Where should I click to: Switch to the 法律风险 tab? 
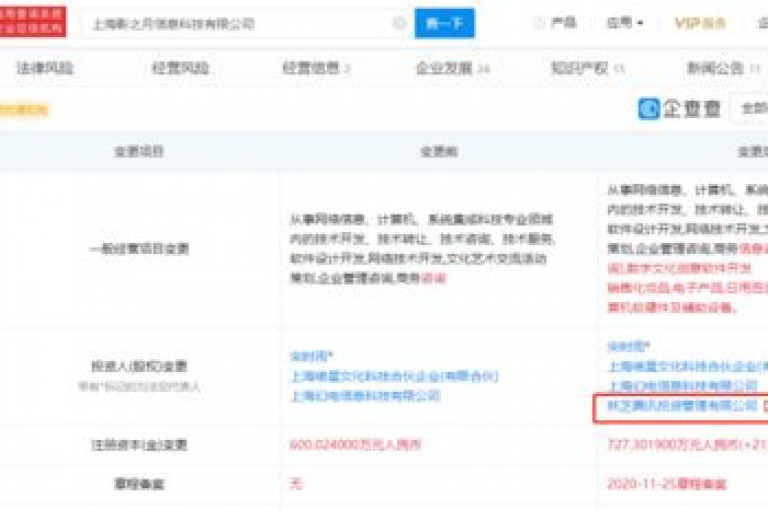coord(45,68)
